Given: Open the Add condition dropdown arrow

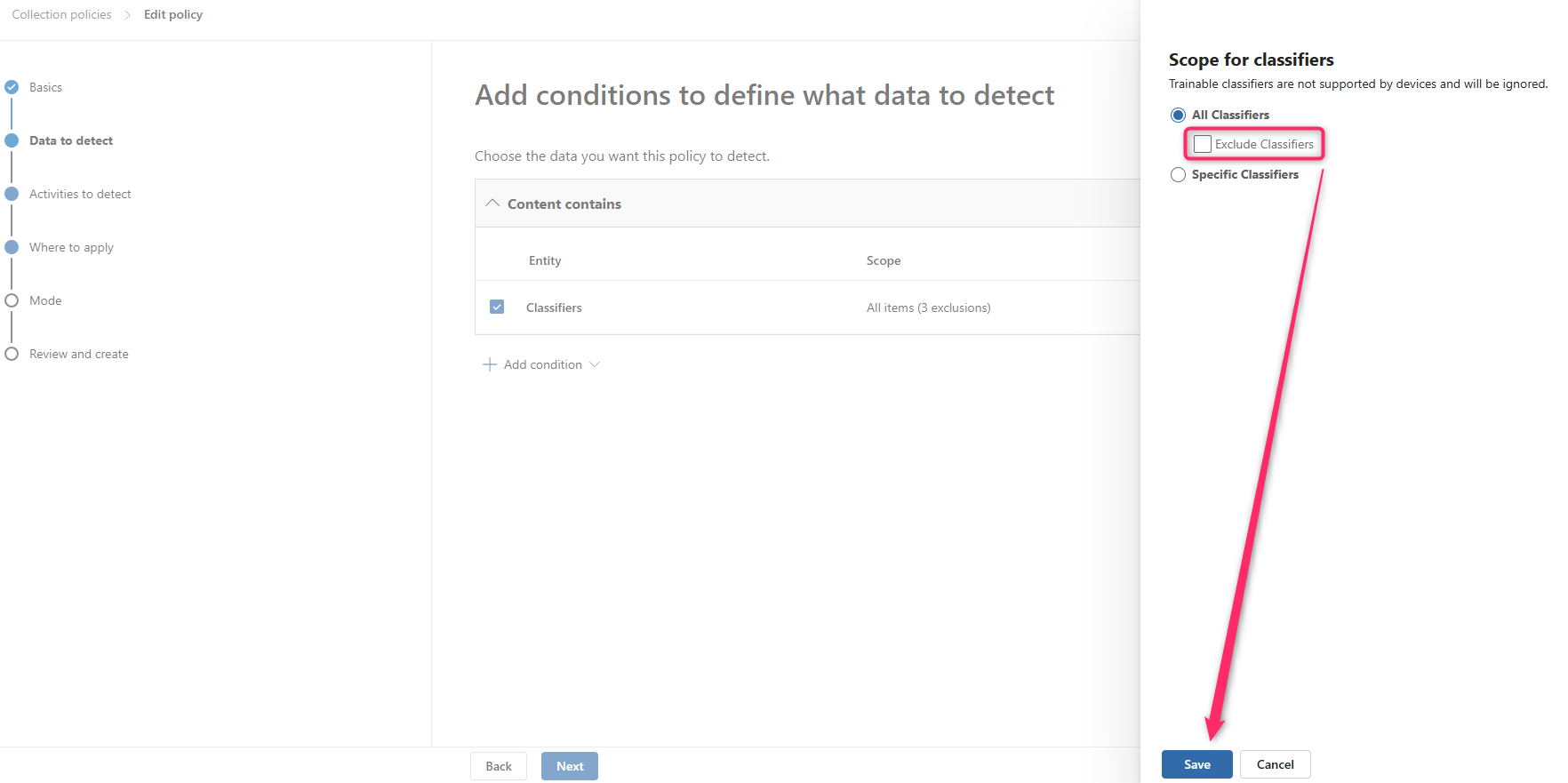Looking at the screenshot, I should (x=595, y=364).
